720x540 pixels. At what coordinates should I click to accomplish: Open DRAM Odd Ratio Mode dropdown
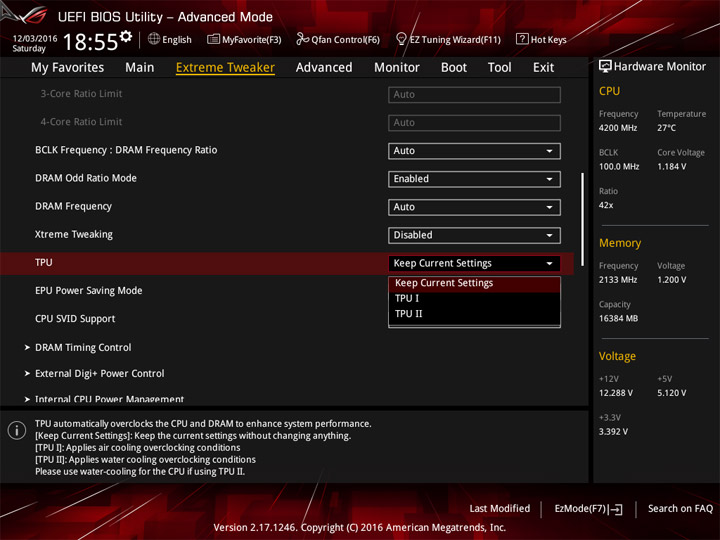(x=474, y=179)
